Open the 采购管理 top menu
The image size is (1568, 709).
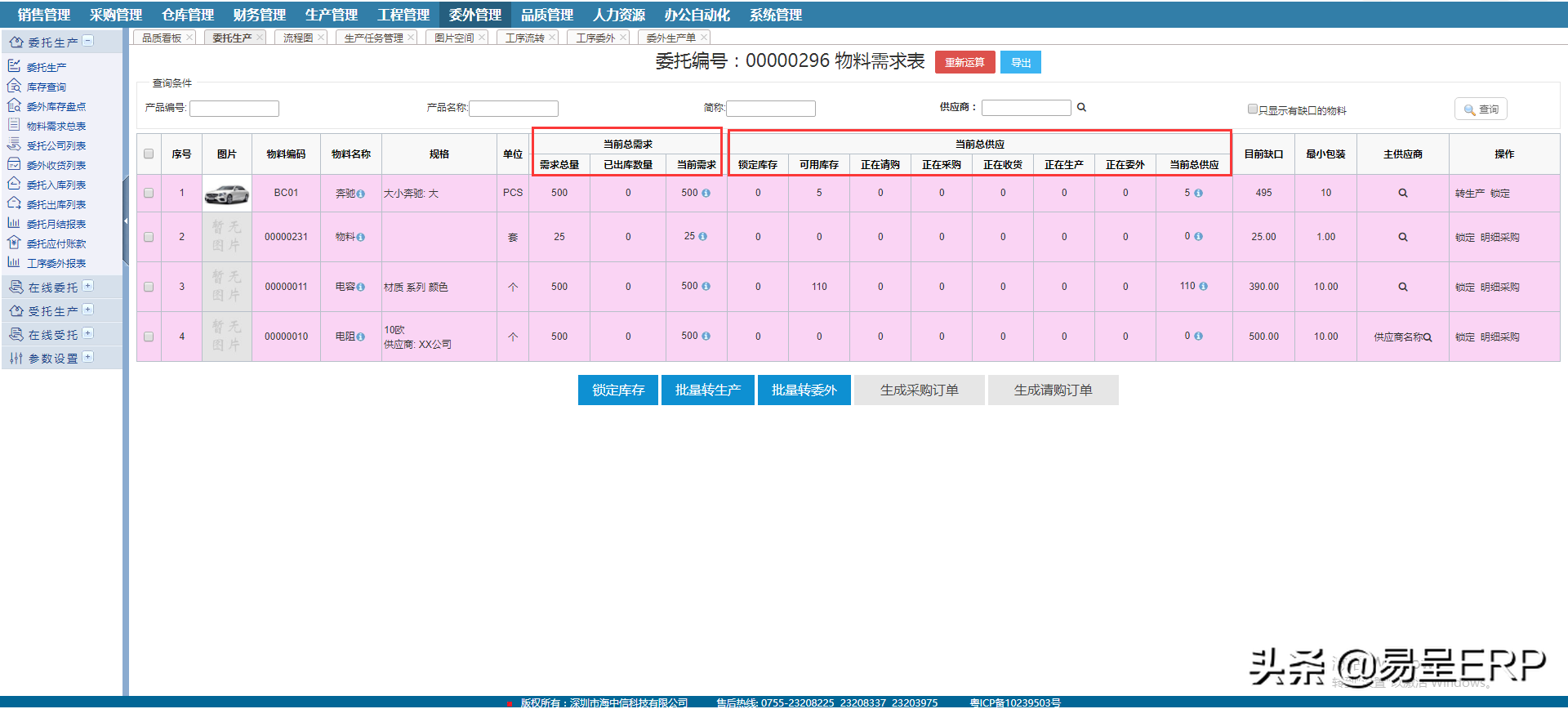pyautogui.click(x=115, y=15)
